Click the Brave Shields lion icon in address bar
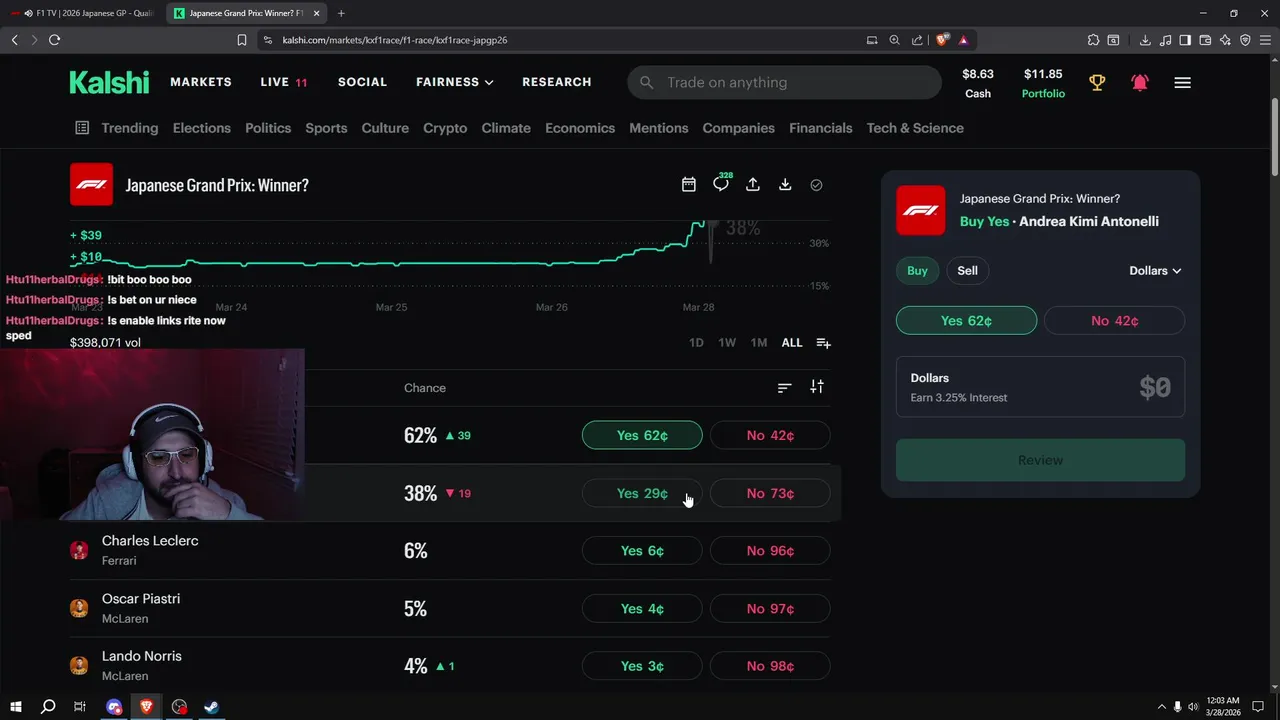The height and width of the screenshot is (720, 1280). (942, 40)
